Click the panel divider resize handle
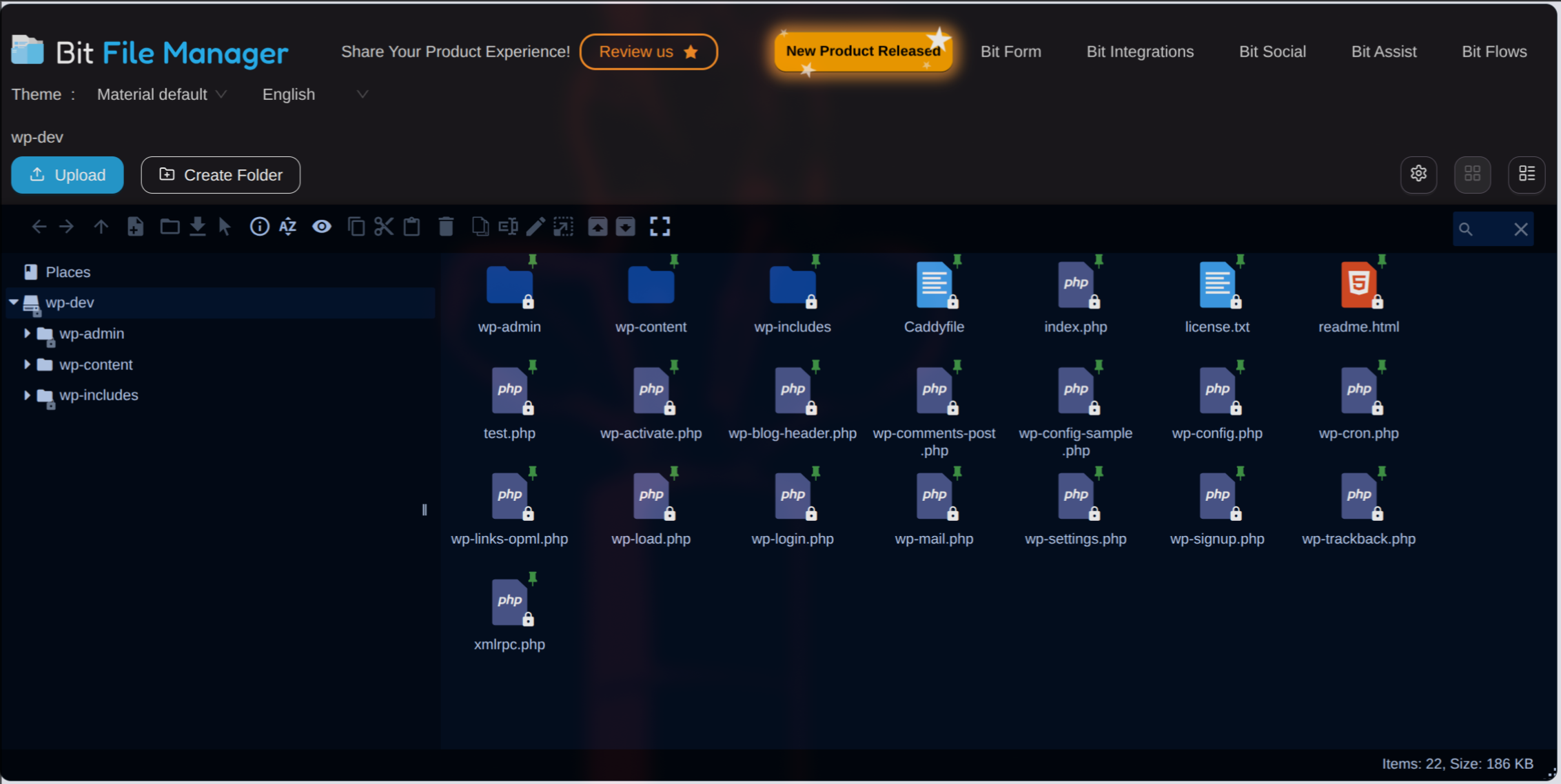Screen dimensions: 1561x784 point(425,510)
